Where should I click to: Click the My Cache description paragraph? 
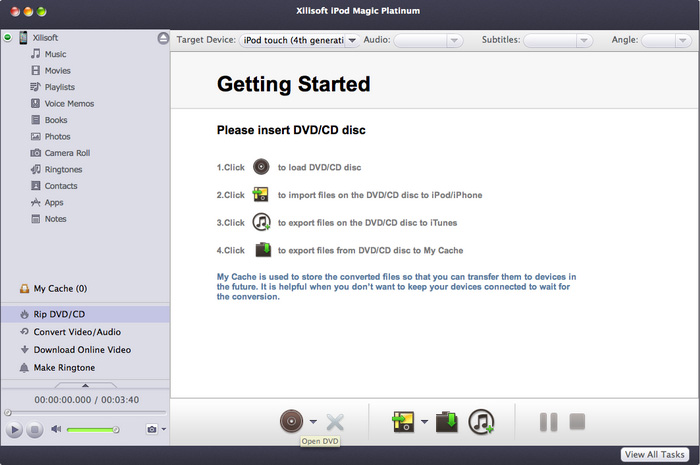coord(396,286)
